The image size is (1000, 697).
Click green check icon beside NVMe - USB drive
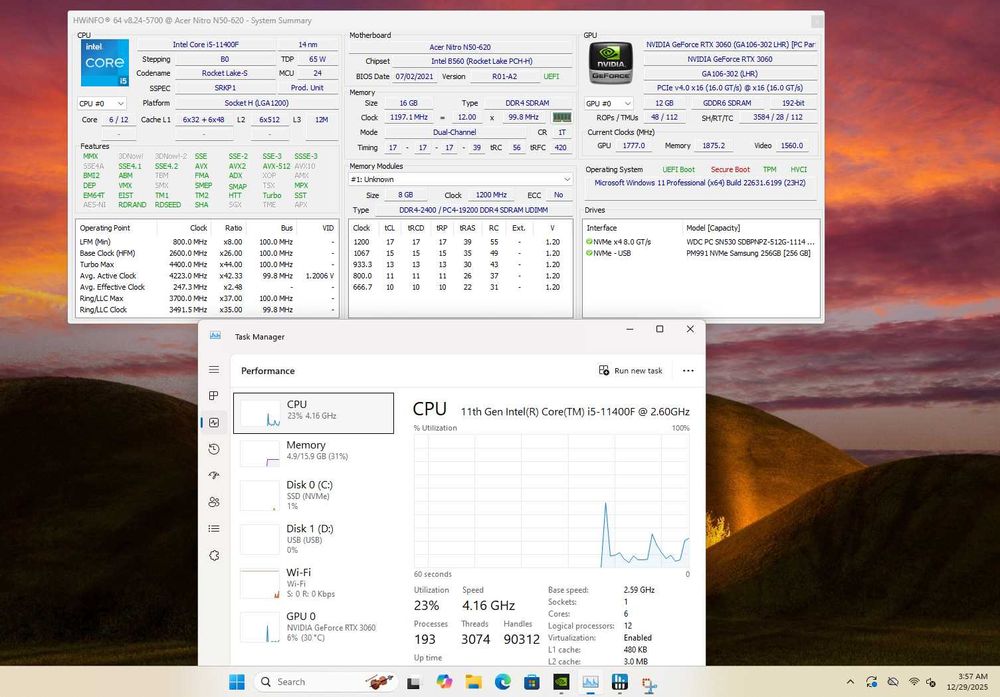coord(589,253)
